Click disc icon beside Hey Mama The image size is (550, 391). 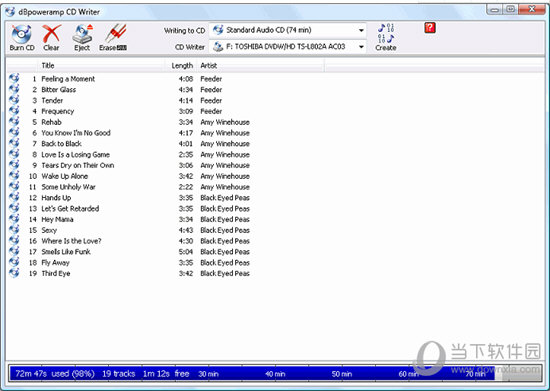(x=14, y=218)
